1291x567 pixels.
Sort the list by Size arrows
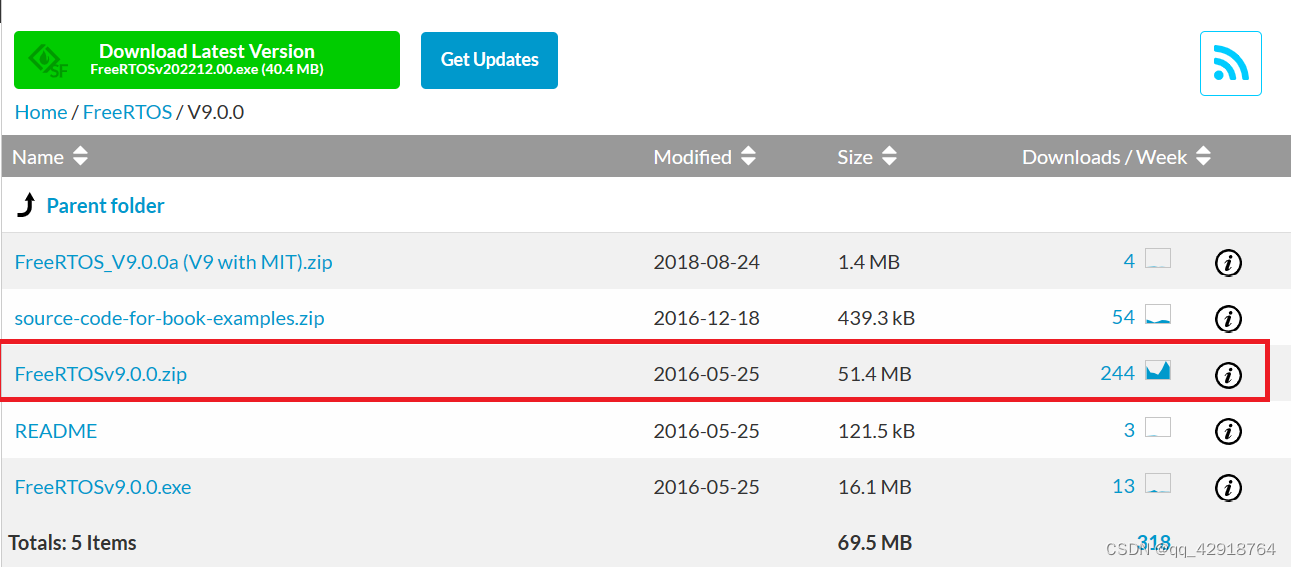[889, 157]
